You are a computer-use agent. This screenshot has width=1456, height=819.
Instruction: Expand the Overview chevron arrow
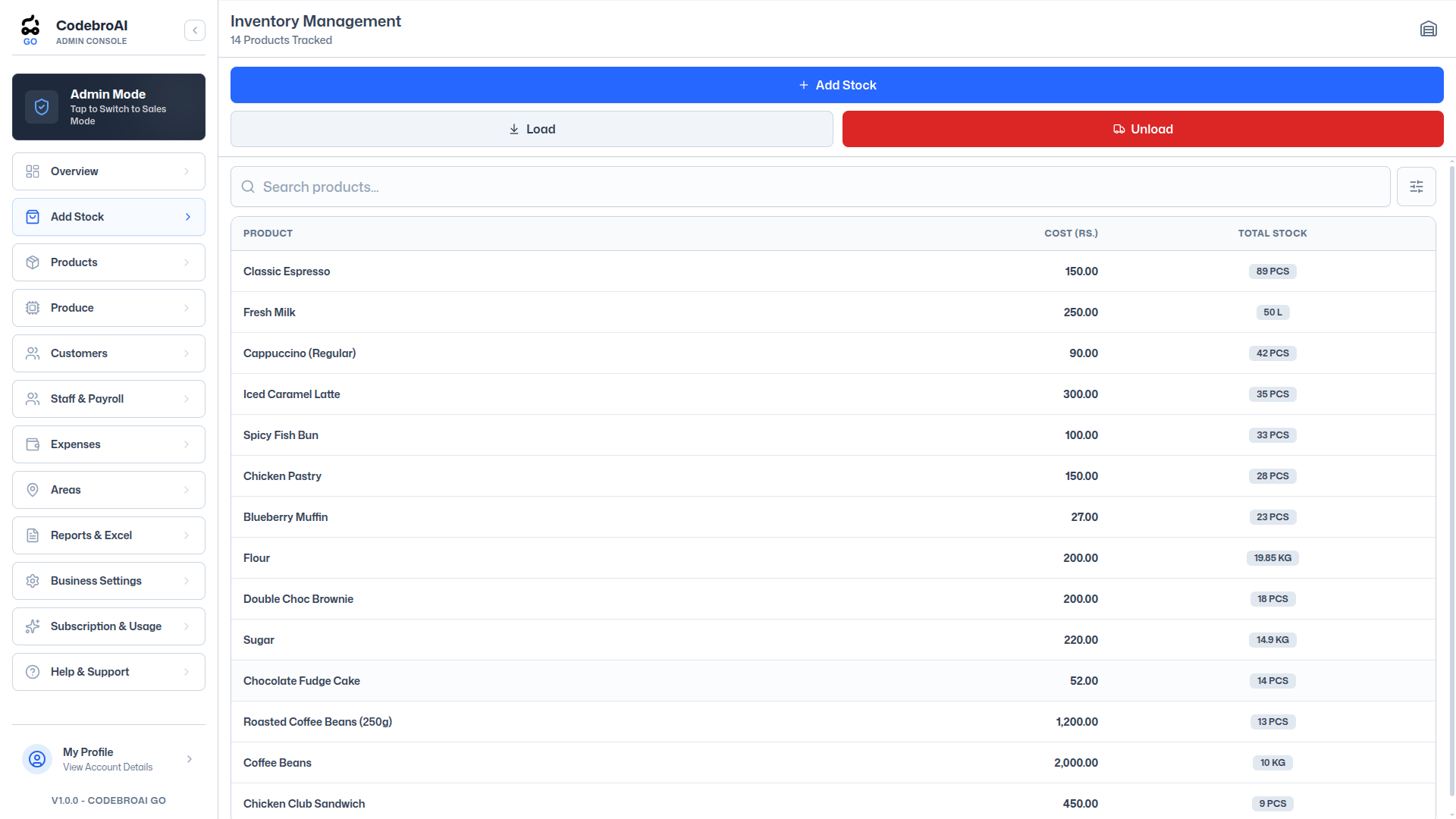pyautogui.click(x=187, y=171)
